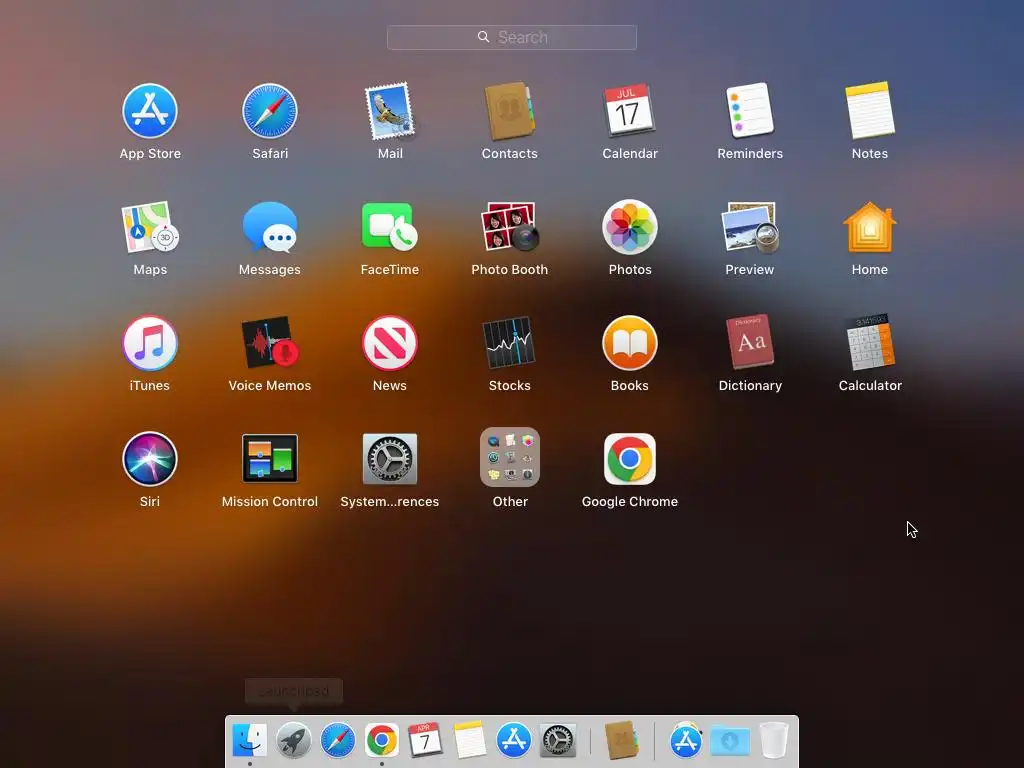Launch Calculator
The height and width of the screenshot is (768, 1024).
[870, 343]
